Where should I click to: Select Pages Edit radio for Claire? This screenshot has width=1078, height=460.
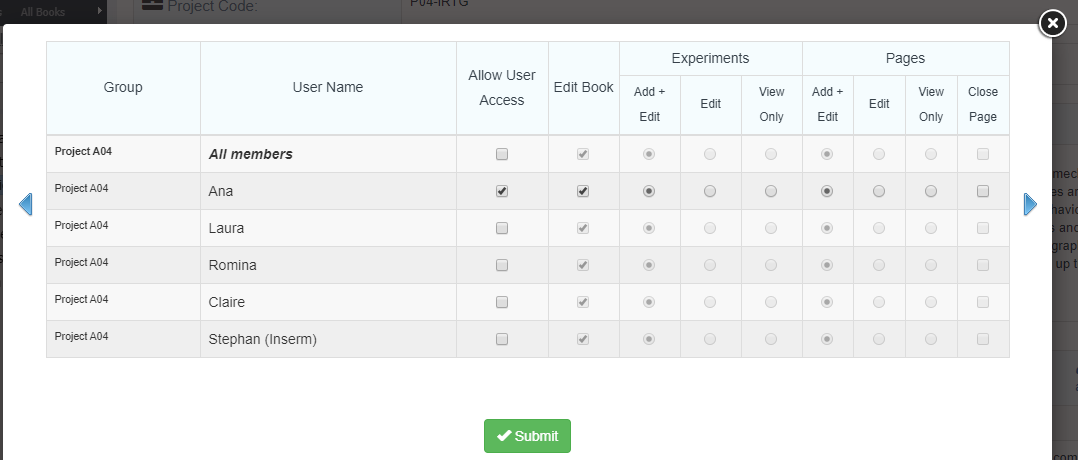[x=879, y=302]
